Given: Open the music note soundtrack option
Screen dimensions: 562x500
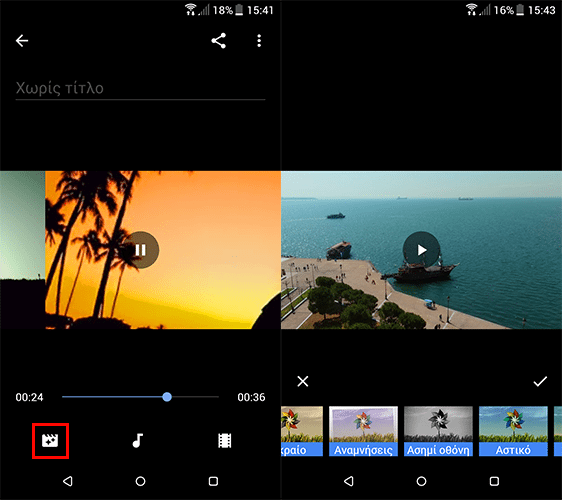Looking at the screenshot, I should (x=138, y=441).
